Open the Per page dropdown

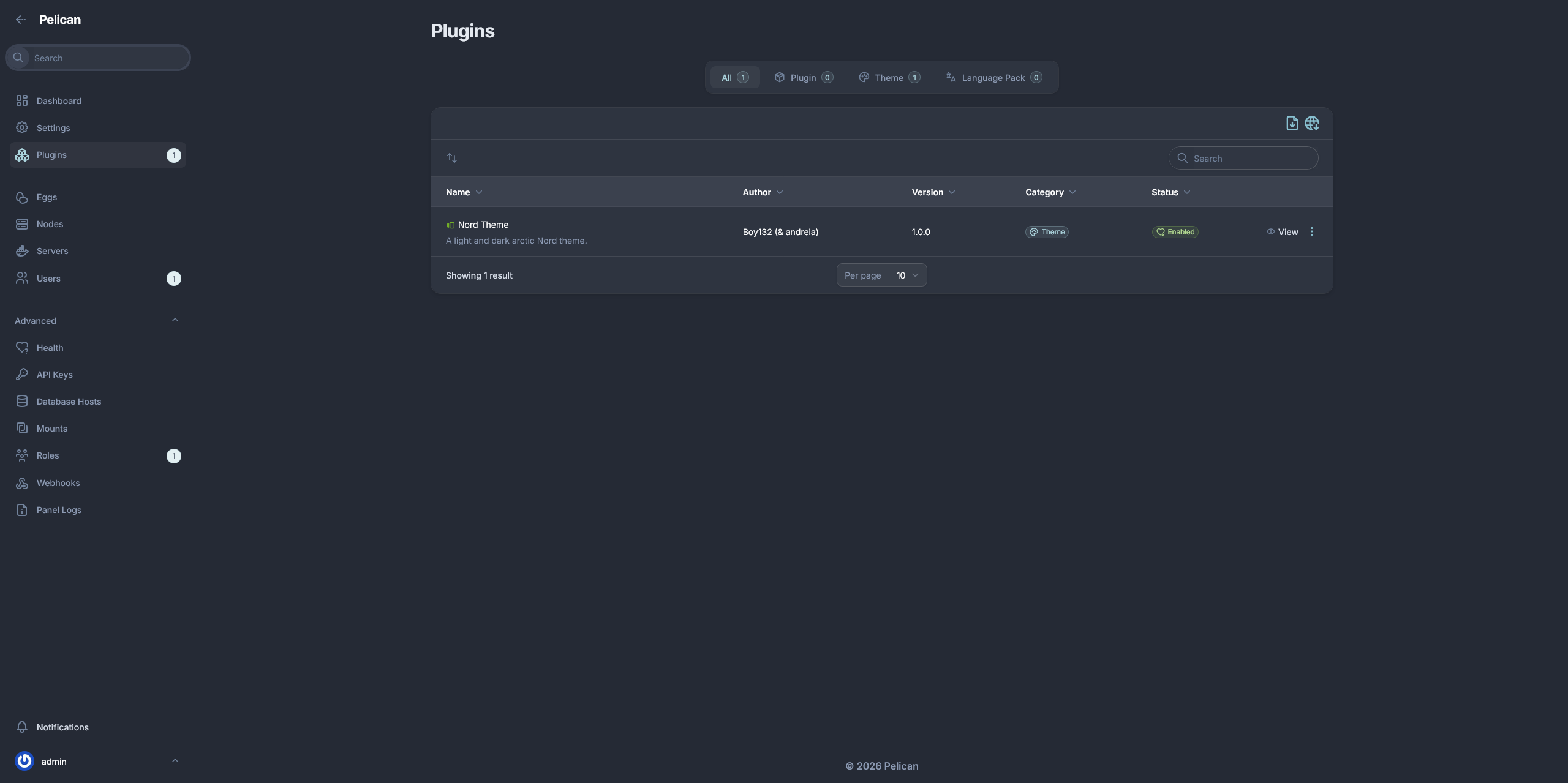(x=907, y=275)
